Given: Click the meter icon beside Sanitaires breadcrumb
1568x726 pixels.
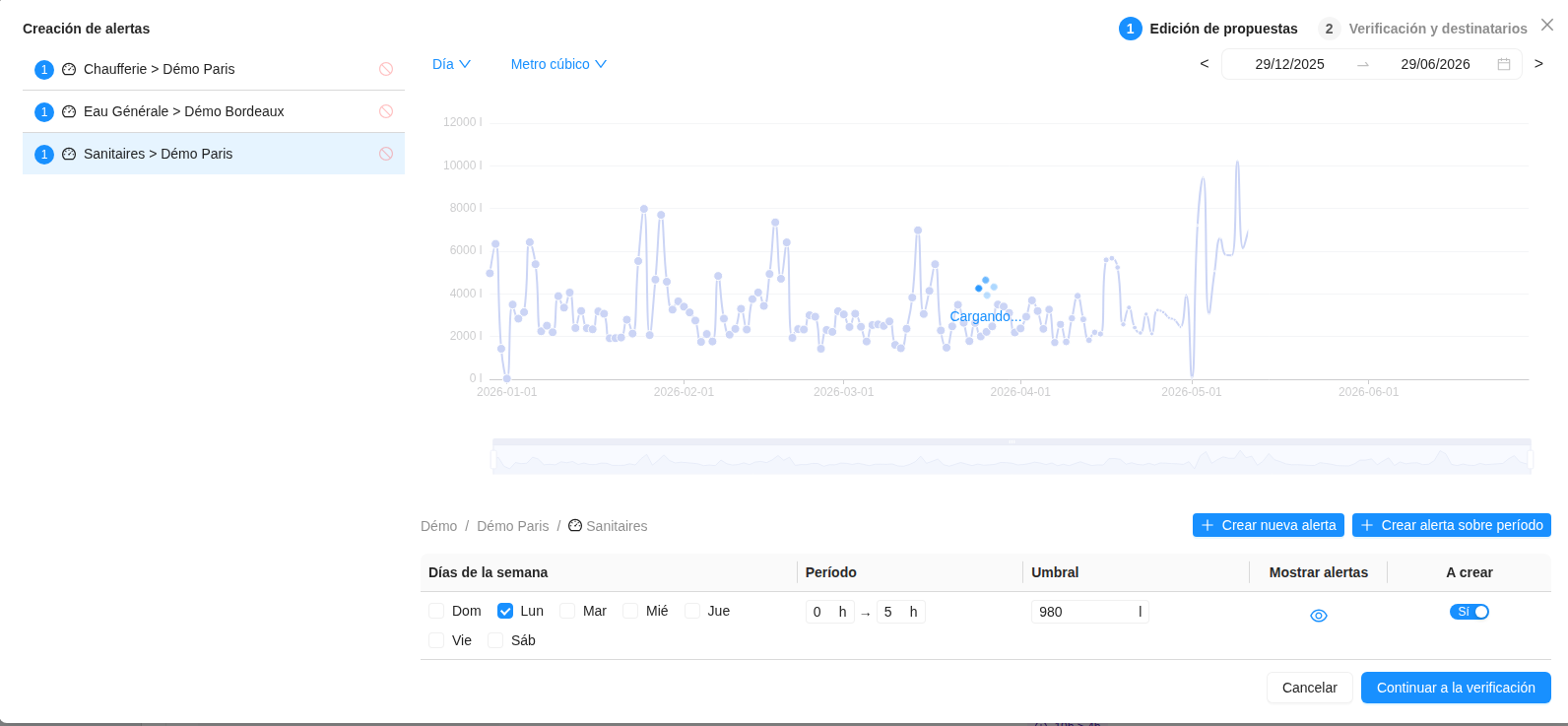Looking at the screenshot, I should pyautogui.click(x=575, y=525).
